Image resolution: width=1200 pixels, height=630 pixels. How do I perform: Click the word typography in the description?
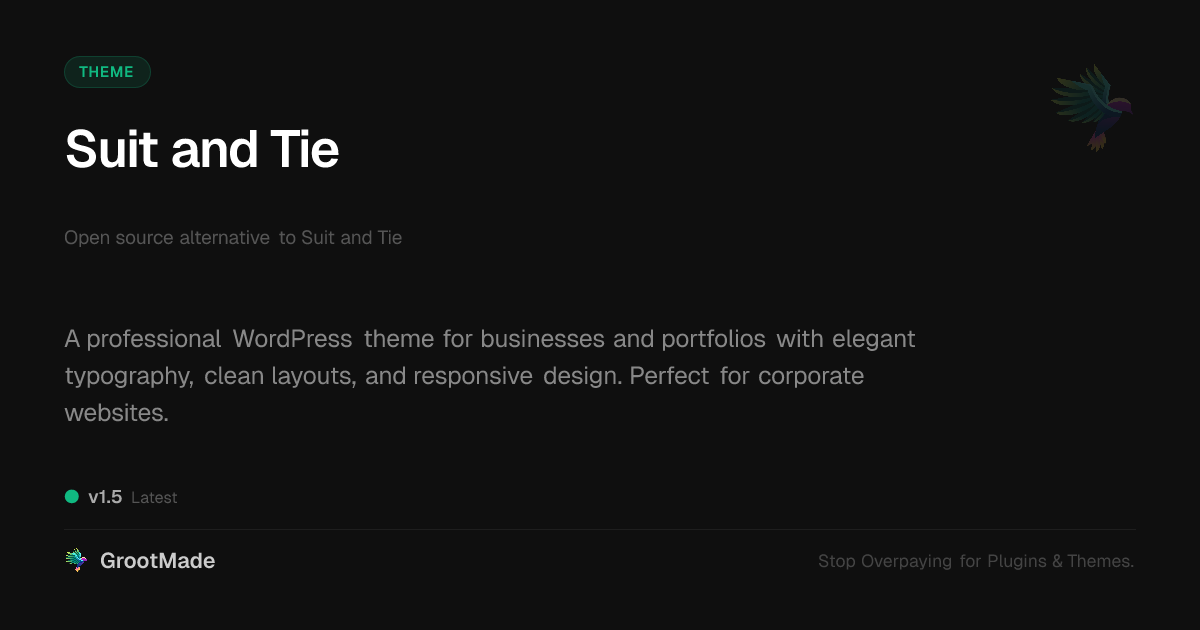[128, 376]
